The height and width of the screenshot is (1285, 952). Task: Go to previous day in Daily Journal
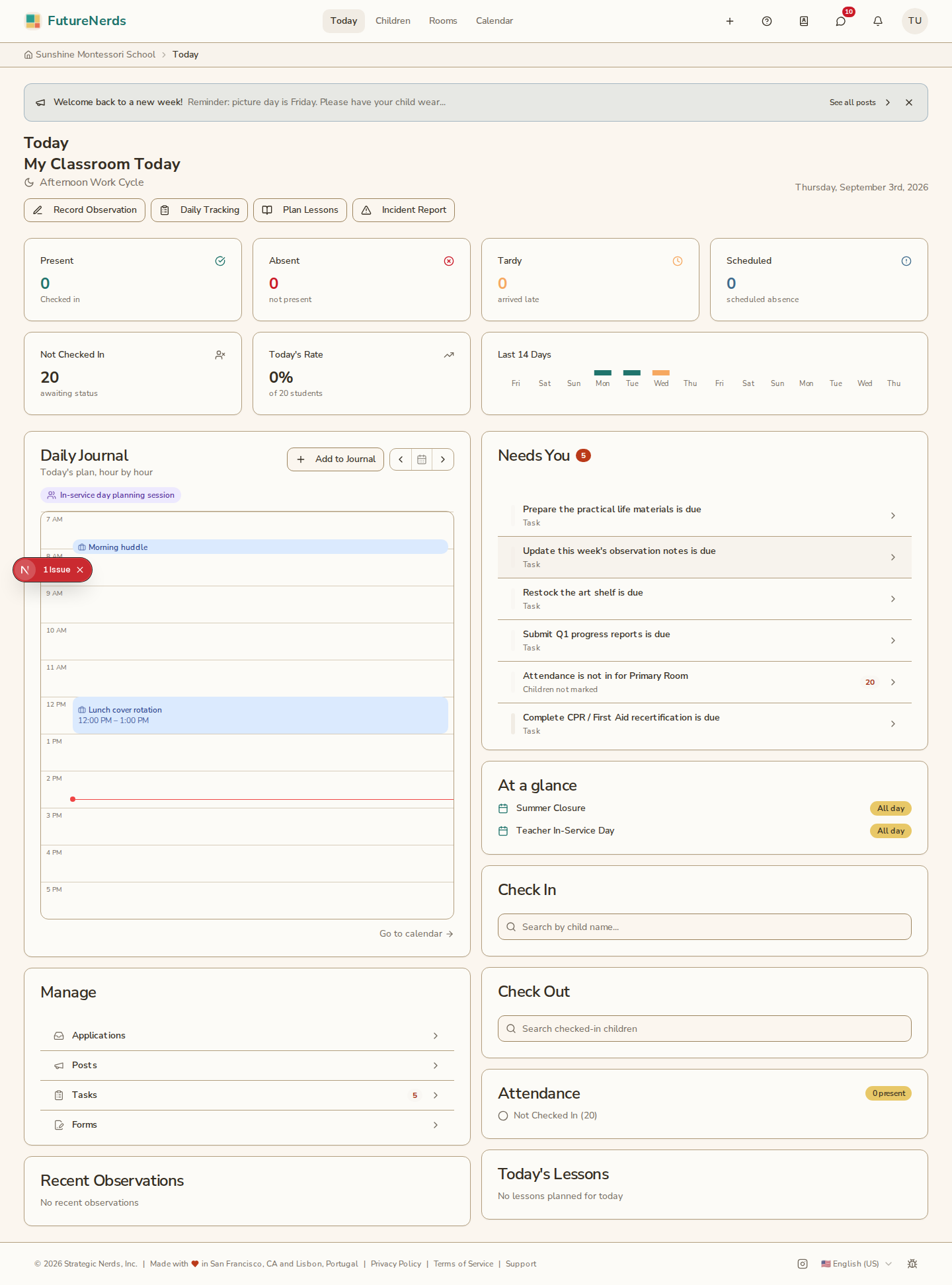(401, 459)
